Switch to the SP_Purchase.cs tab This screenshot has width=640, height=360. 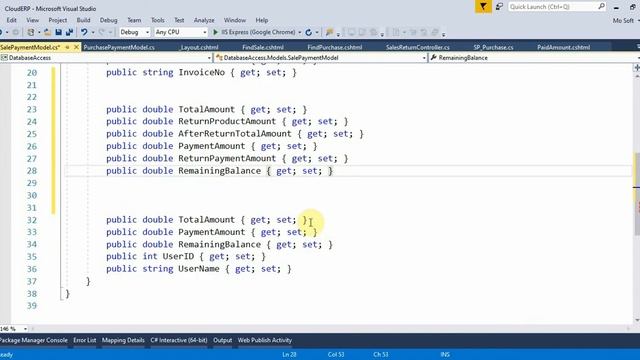(x=493, y=47)
